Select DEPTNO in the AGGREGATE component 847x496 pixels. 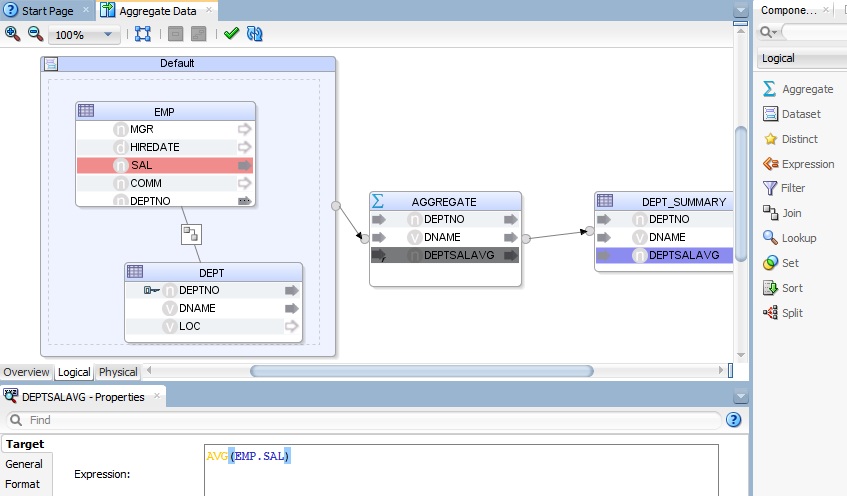coord(445,219)
